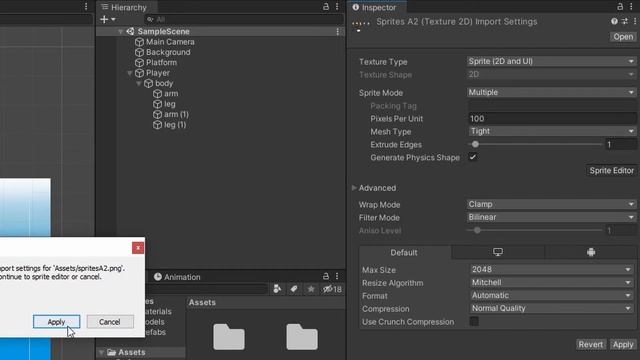Image resolution: width=640 pixels, height=360 pixels.
Task: Select the leg object
Action: (169, 104)
